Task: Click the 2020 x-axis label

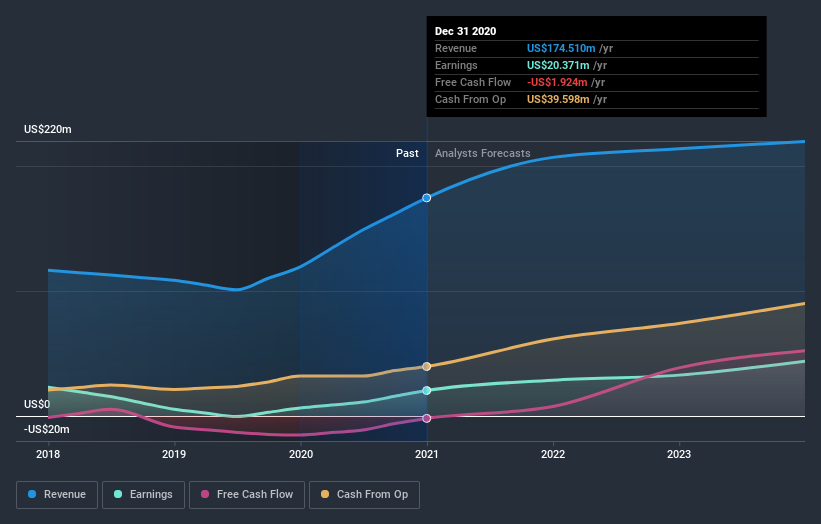Action: [x=301, y=454]
